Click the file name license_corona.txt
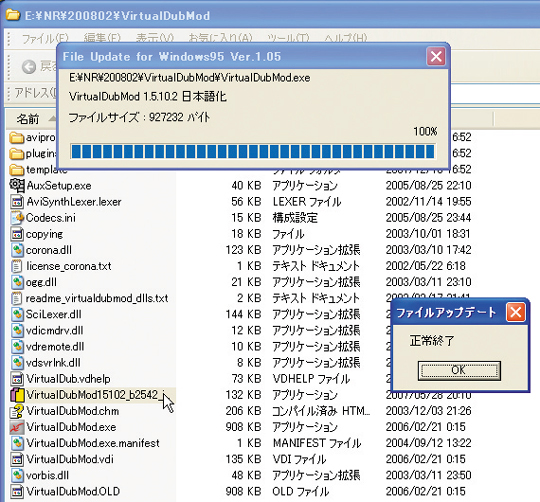 pos(69,266)
